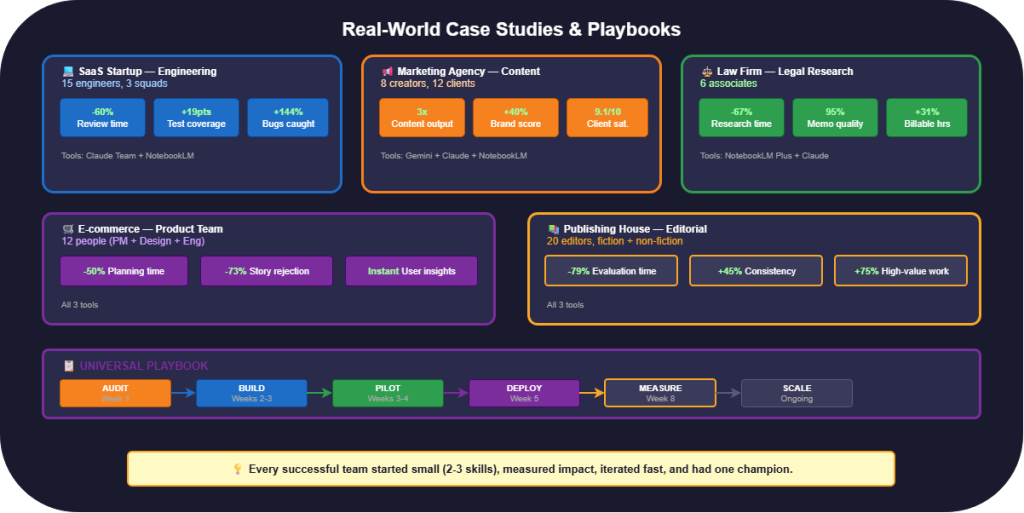Click the Real-World Case Studies & Playbooks title

511,29
